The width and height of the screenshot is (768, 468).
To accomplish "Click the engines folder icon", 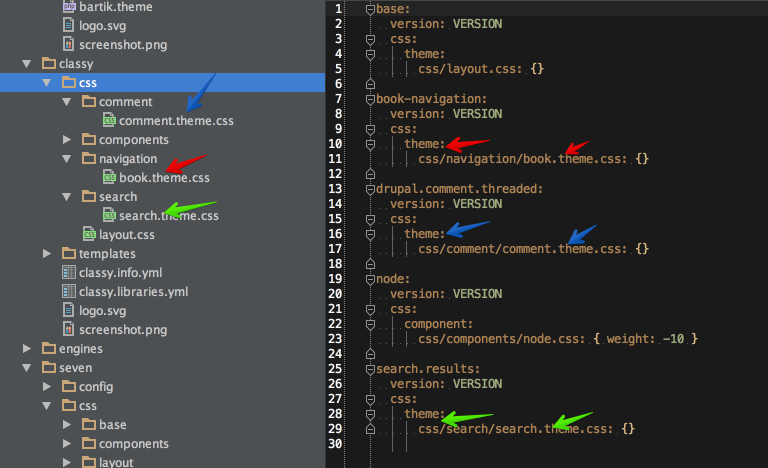I will [x=48, y=348].
